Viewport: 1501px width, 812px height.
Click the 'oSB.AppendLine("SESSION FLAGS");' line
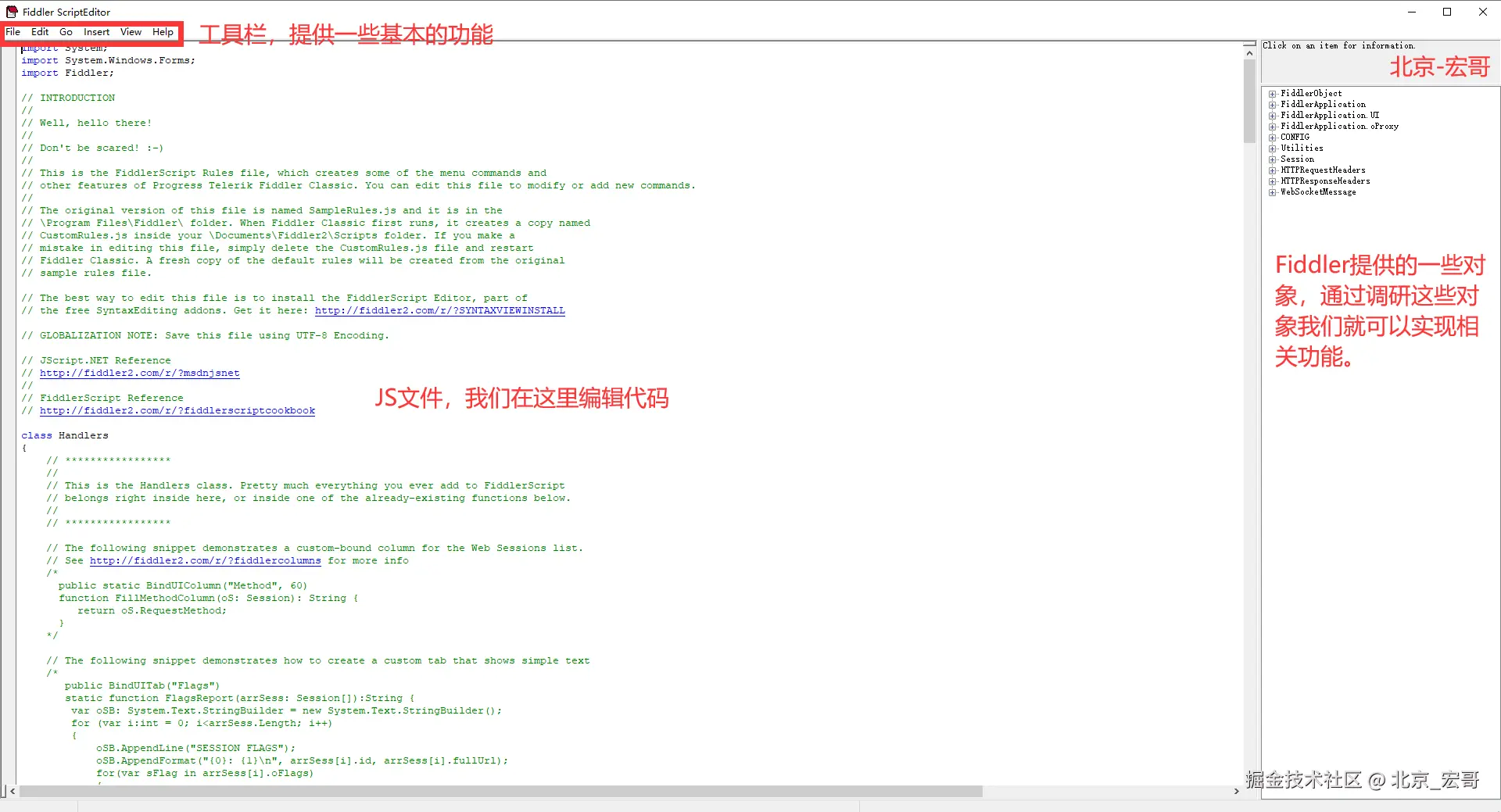coord(195,748)
